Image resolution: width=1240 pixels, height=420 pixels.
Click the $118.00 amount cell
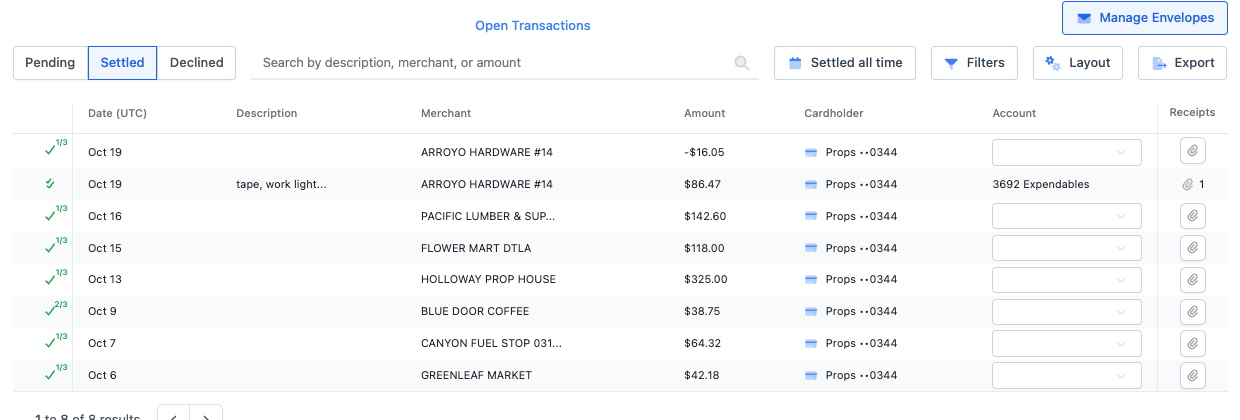[x=704, y=248]
